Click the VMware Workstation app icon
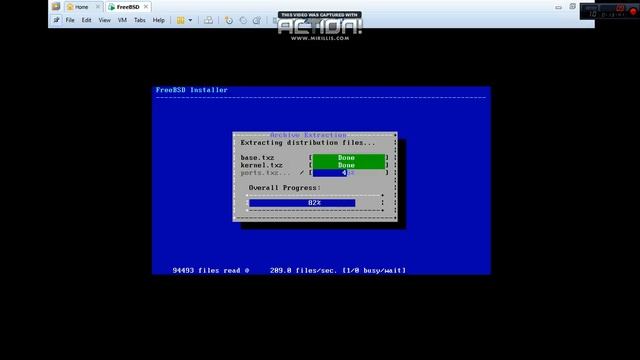The height and width of the screenshot is (360, 640). click(56, 7)
